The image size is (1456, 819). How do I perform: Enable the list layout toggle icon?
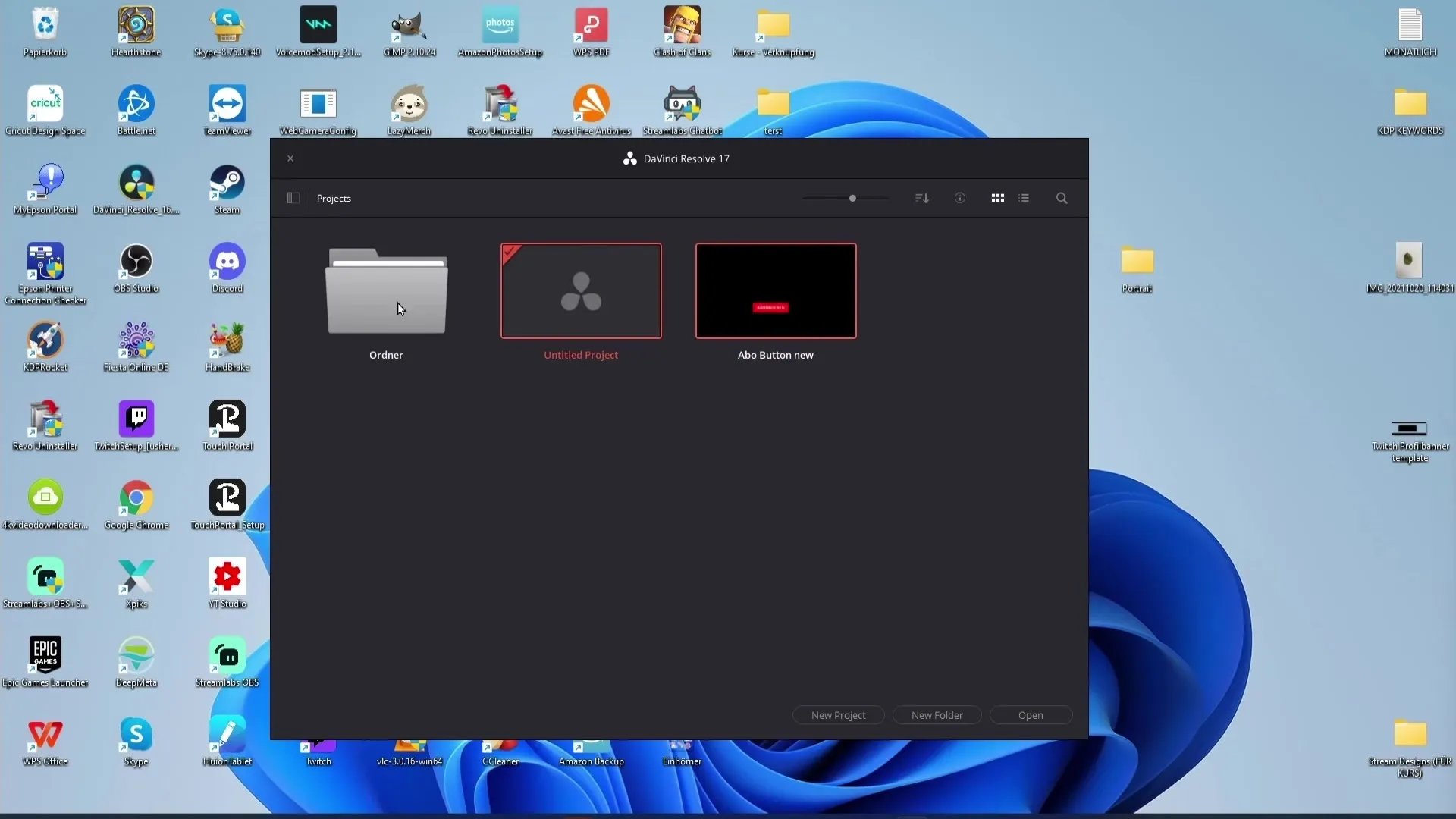[x=1023, y=198]
